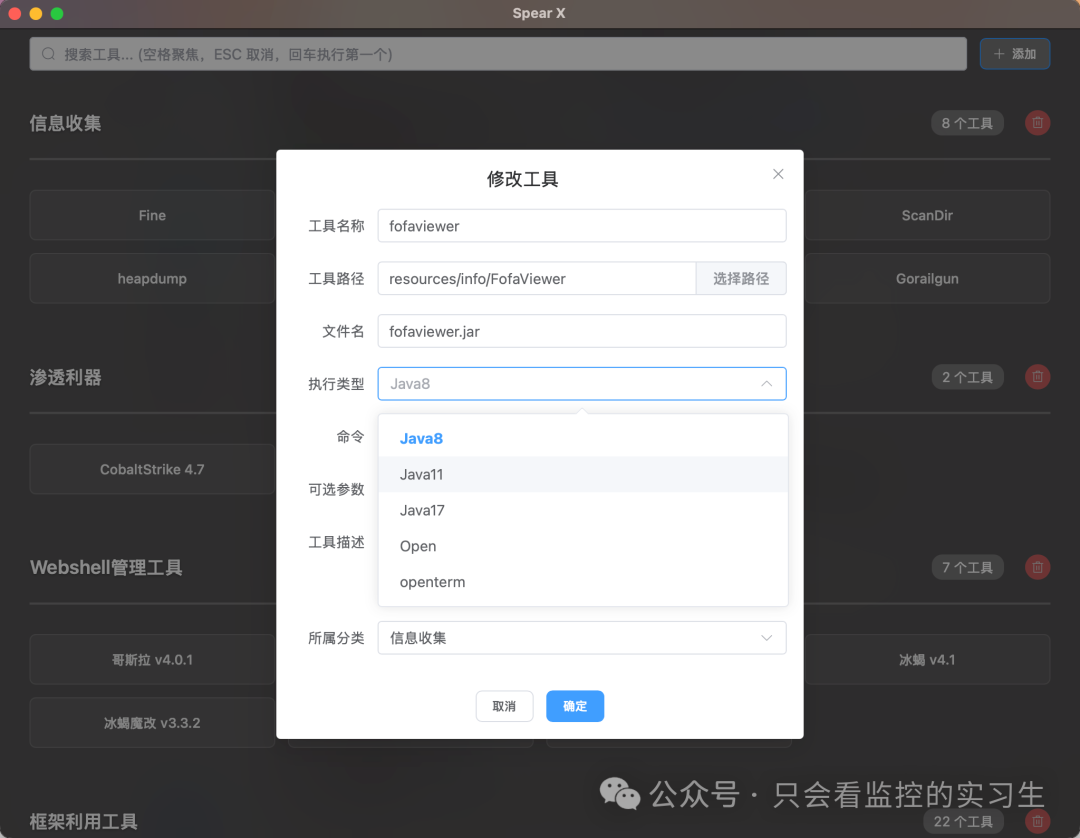Image resolution: width=1080 pixels, height=838 pixels.
Task: Open the 所属分类 dropdown showing 信息收集
Action: pos(582,637)
